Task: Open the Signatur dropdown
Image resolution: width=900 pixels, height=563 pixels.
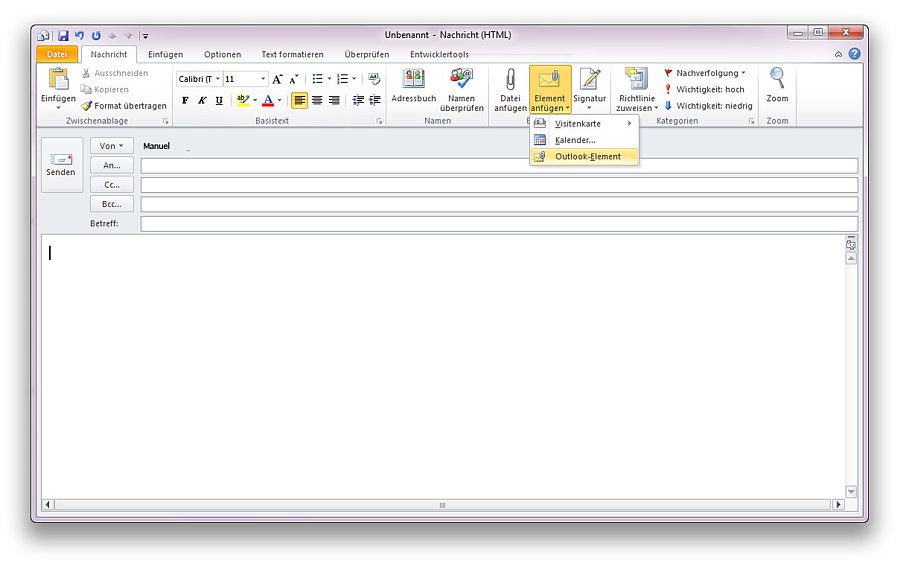Action: click(589, 90)
